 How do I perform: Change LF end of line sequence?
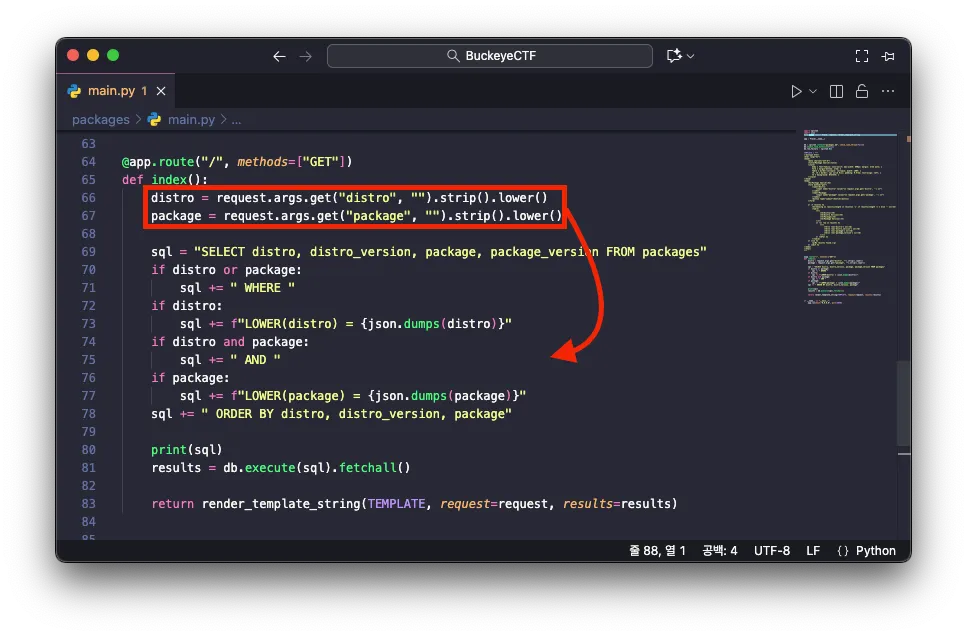(813, 551)
